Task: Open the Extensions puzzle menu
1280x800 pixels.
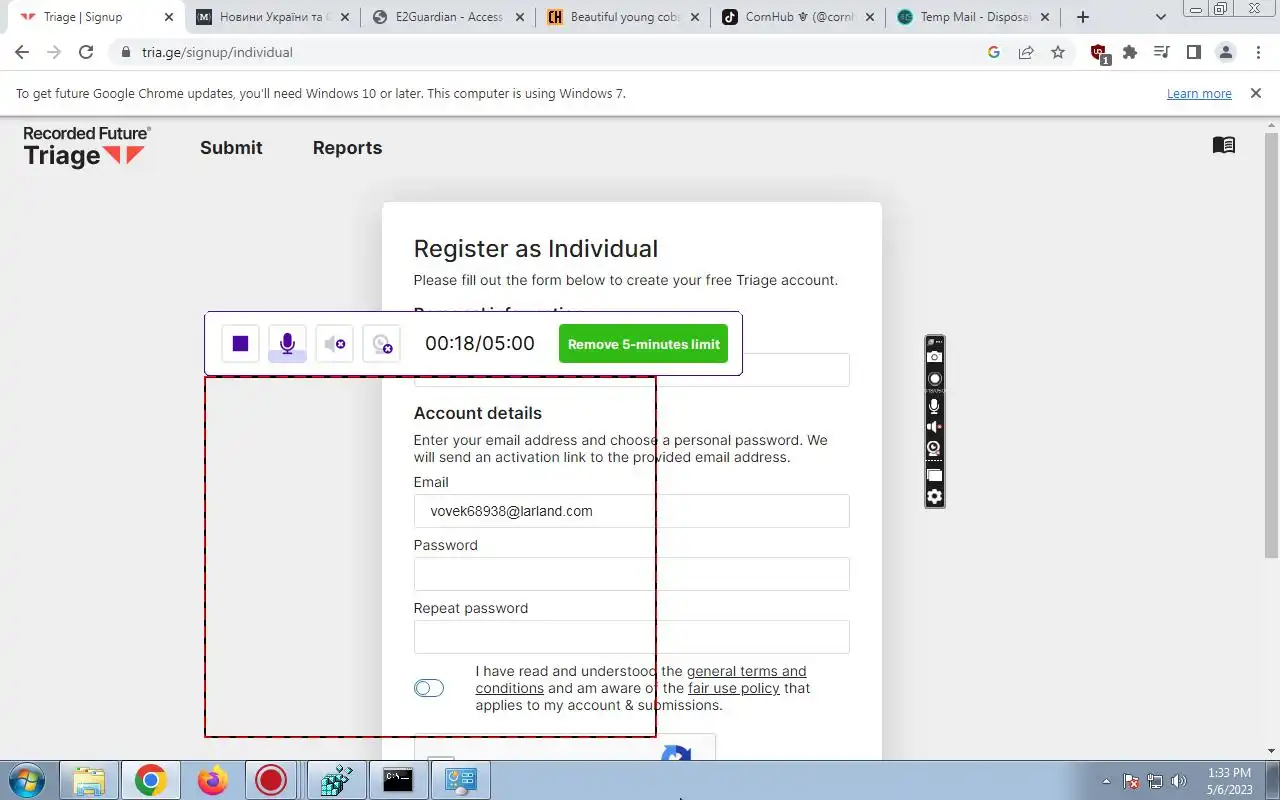Action: coord(1130,52)
